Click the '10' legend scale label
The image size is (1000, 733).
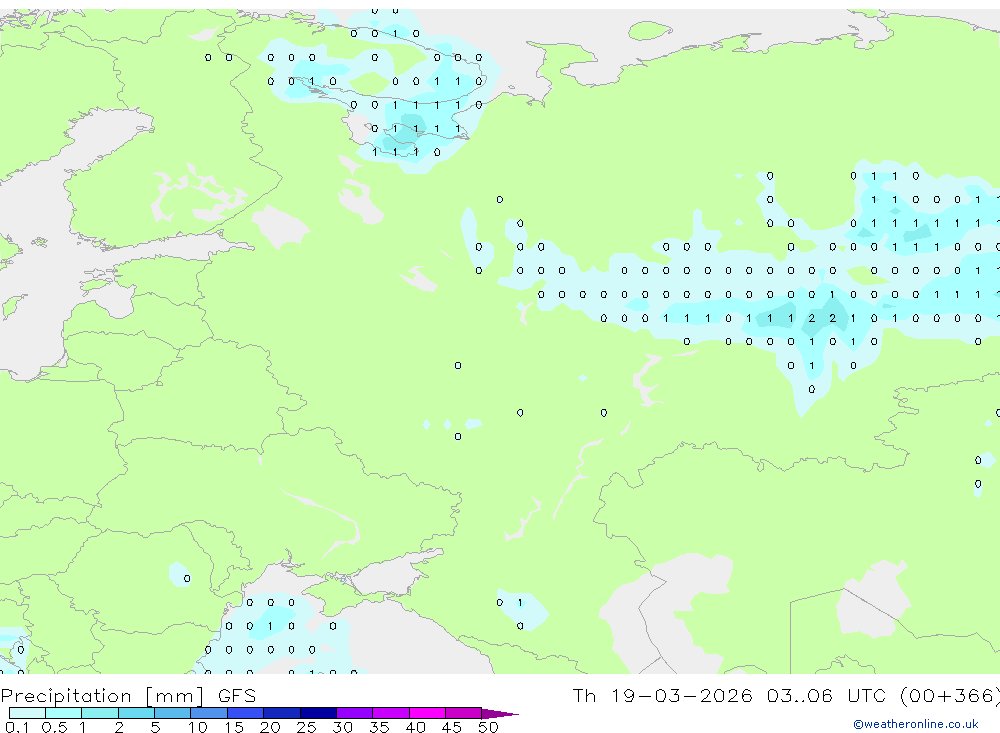point(198,727)
